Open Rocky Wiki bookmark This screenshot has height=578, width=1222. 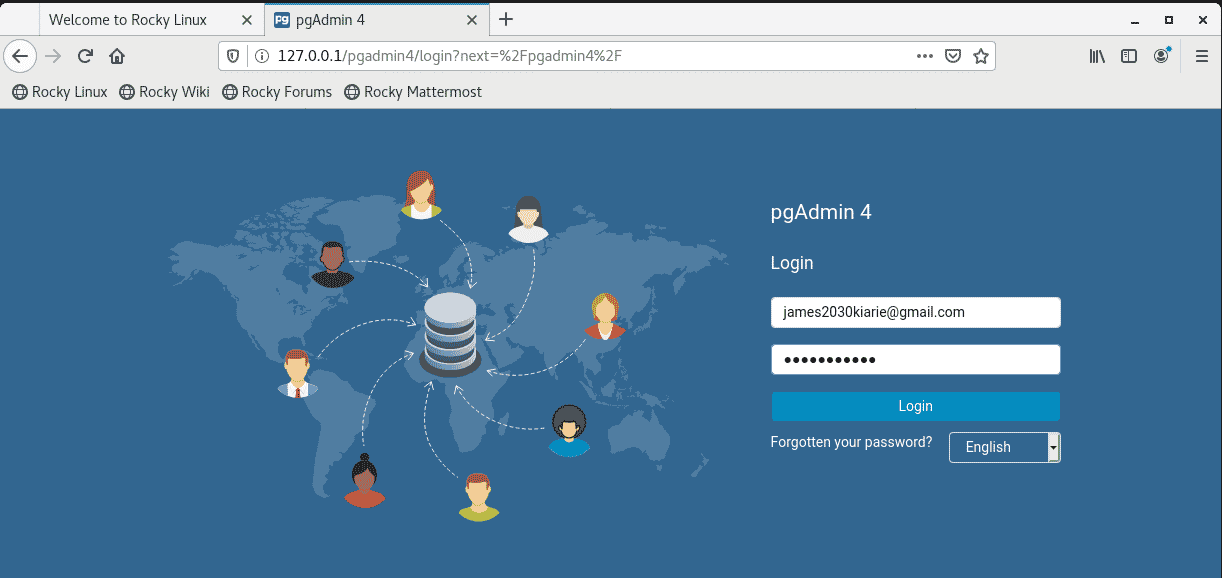(x=165, y=92)
